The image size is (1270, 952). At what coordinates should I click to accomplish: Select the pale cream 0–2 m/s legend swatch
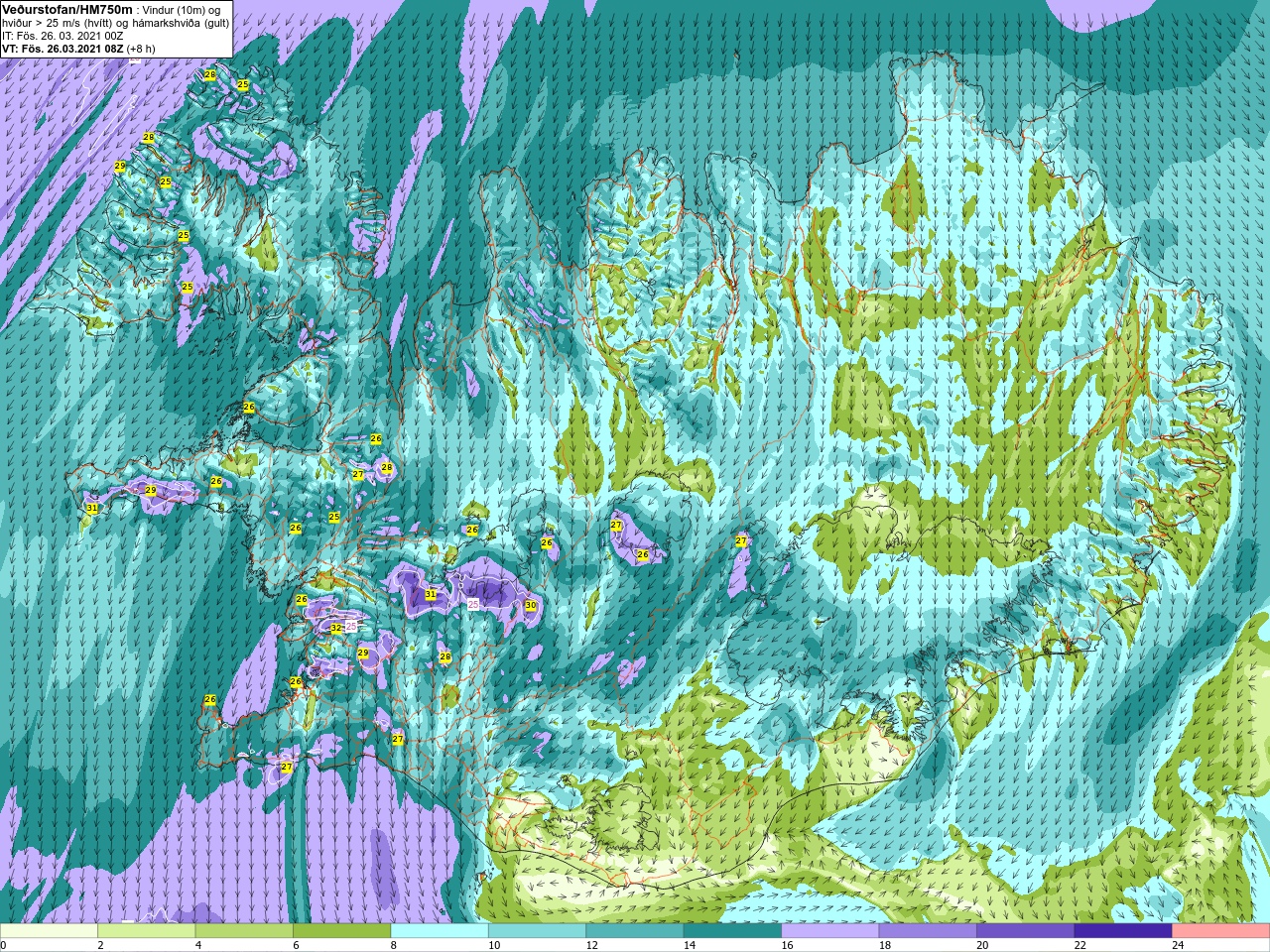coord(49,931)
